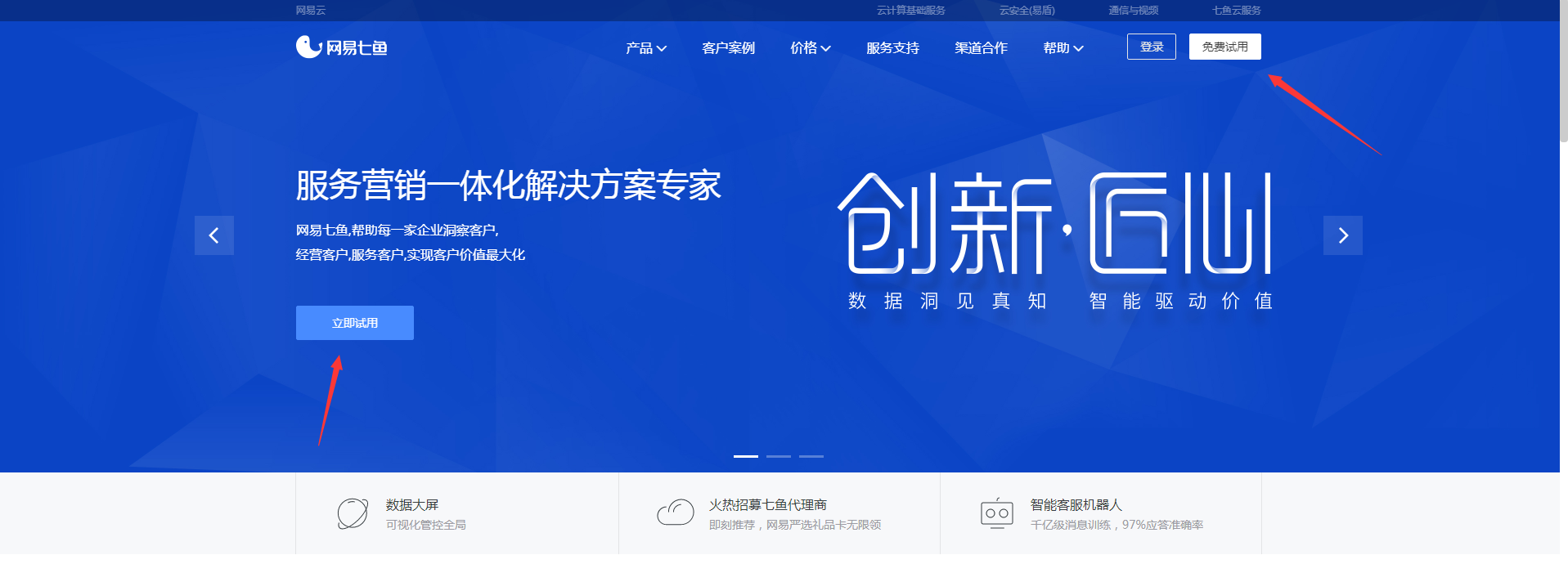Open 云安全(易盾) in top bar
The width and height of the screenshot is (1568, 573).
click(x=1027, y=11)
